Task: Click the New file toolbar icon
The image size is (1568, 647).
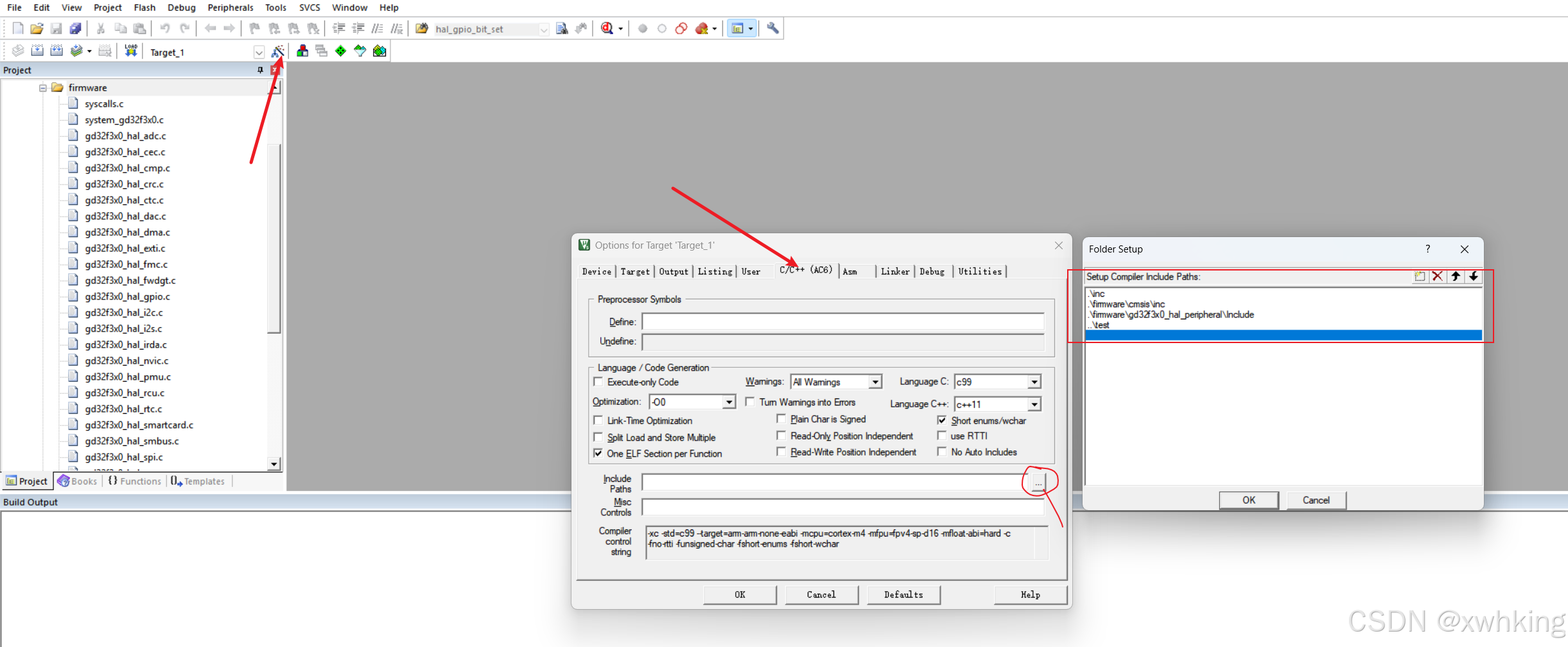Action: tap(18, 28)
